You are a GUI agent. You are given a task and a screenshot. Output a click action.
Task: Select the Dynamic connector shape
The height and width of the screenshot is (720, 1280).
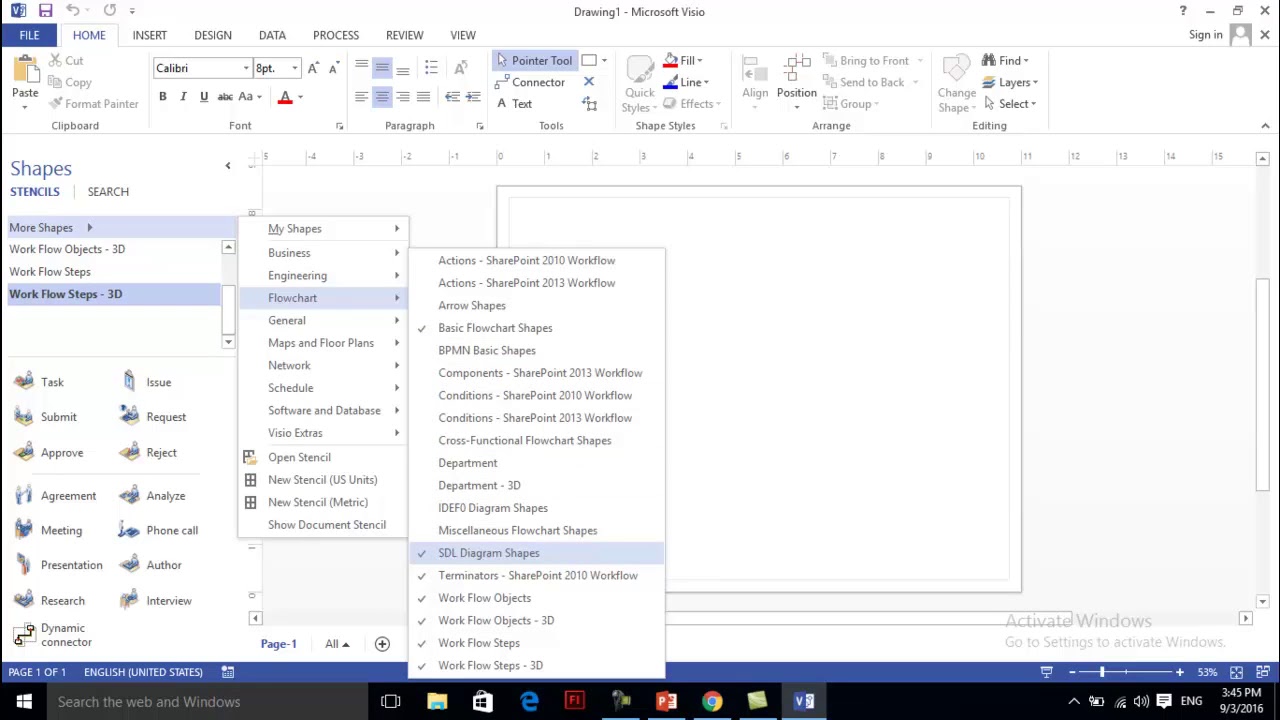pyautogui.click(x=52, y=635)
